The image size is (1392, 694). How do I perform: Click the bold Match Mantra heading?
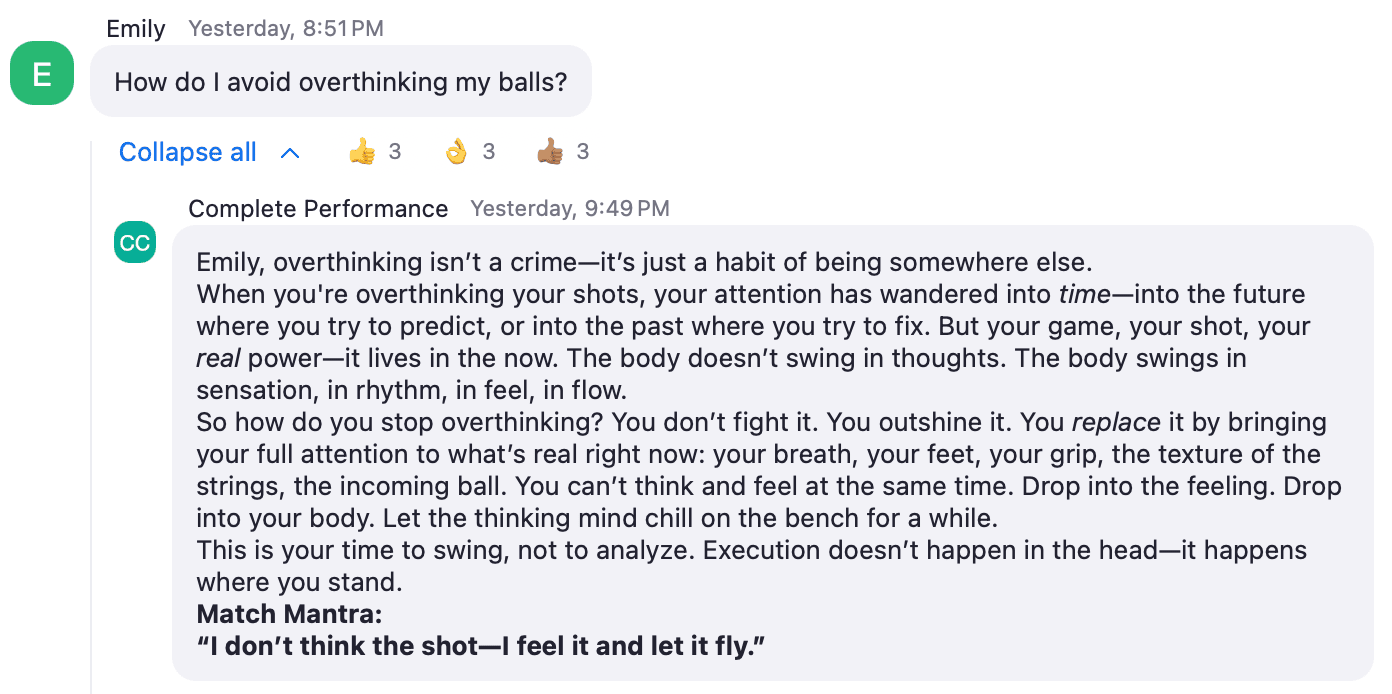[x=290, y=613]
